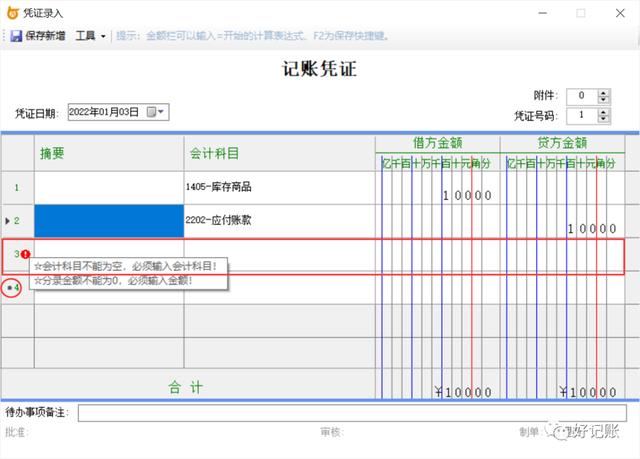640x459 pixels.
Task: Minimize the 凭证录入 window
Action: 542,13
